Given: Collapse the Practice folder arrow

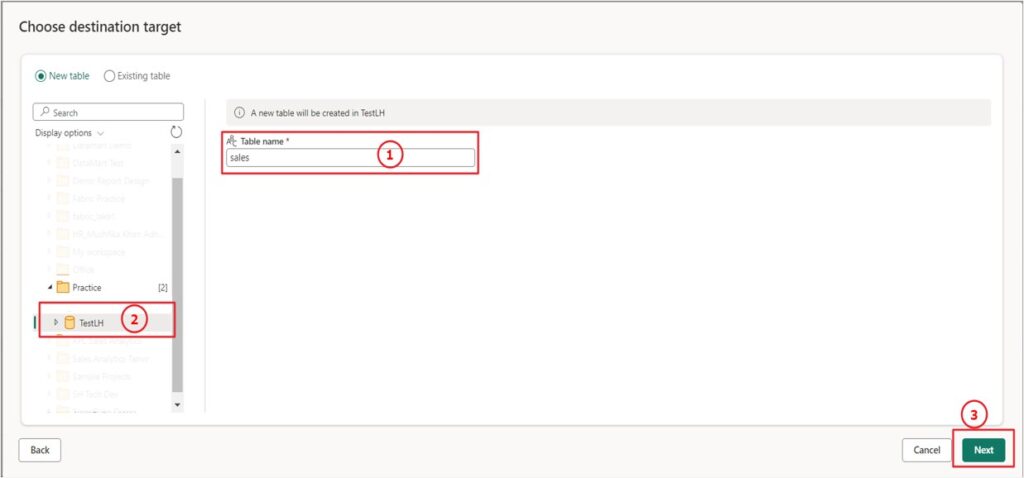Looking at the screenshot, I should (x=50, y=287).
